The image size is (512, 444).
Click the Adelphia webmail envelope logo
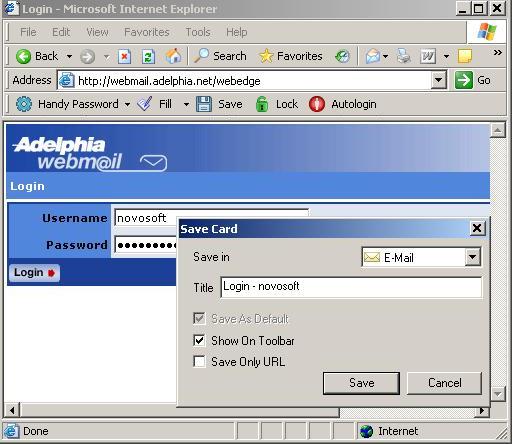(154, 163)
